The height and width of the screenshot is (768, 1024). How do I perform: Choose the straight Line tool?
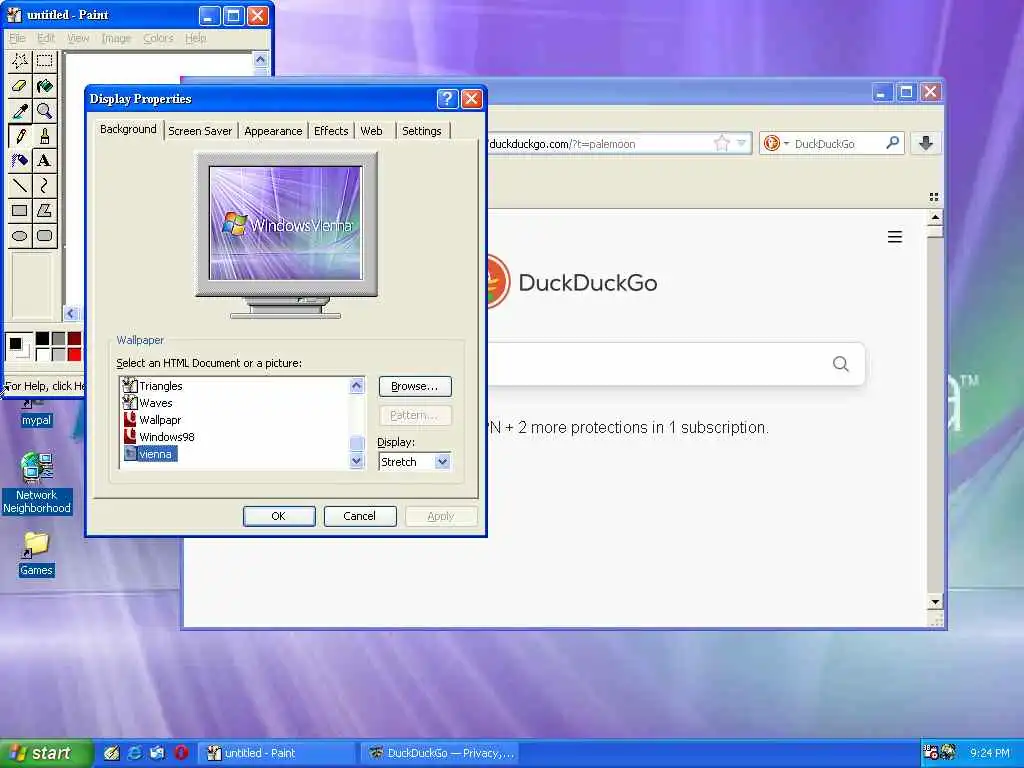pyautogui.click(x=20, y=185)
